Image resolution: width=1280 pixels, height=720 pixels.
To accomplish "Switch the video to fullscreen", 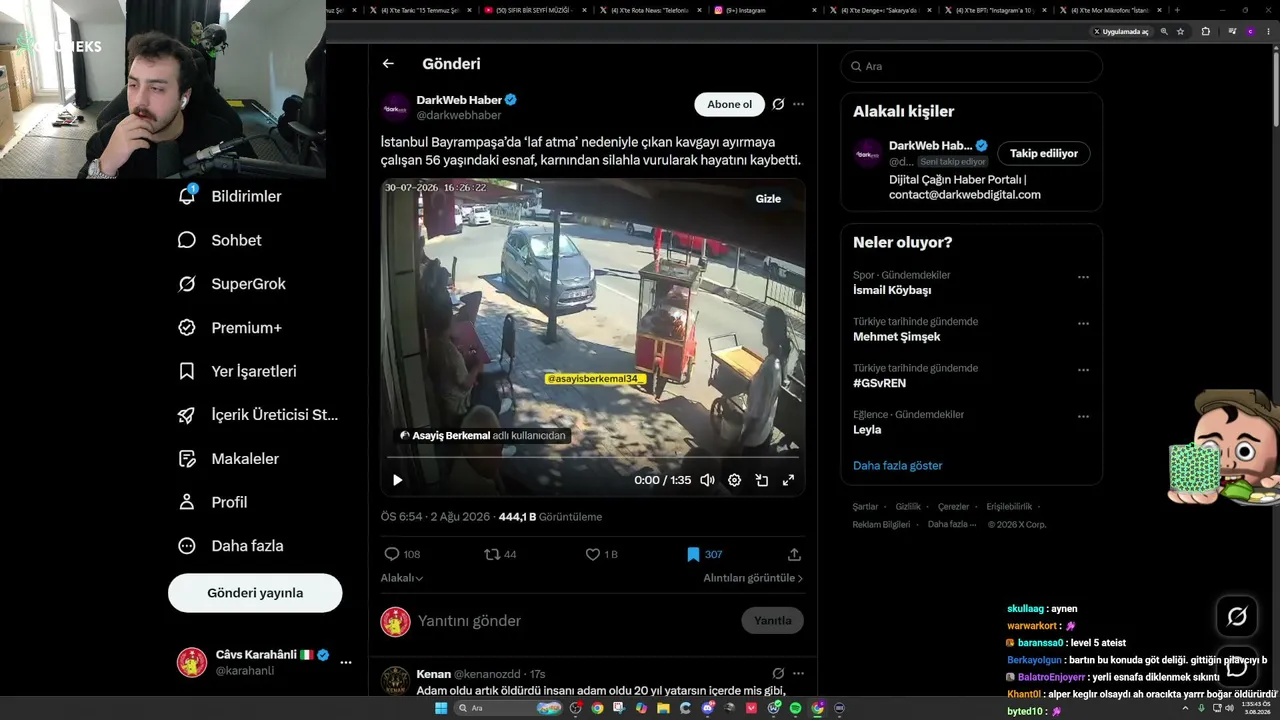I will 788,480.
